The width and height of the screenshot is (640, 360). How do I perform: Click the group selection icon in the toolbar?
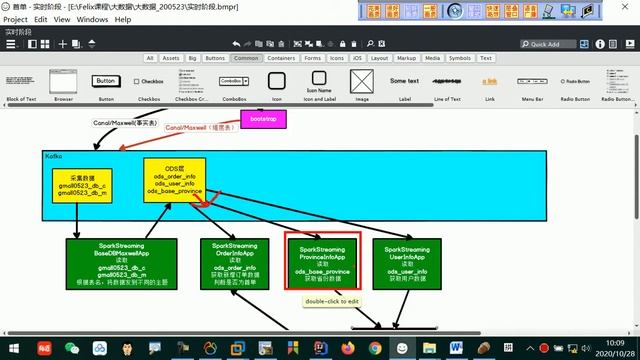click(298, 44)
